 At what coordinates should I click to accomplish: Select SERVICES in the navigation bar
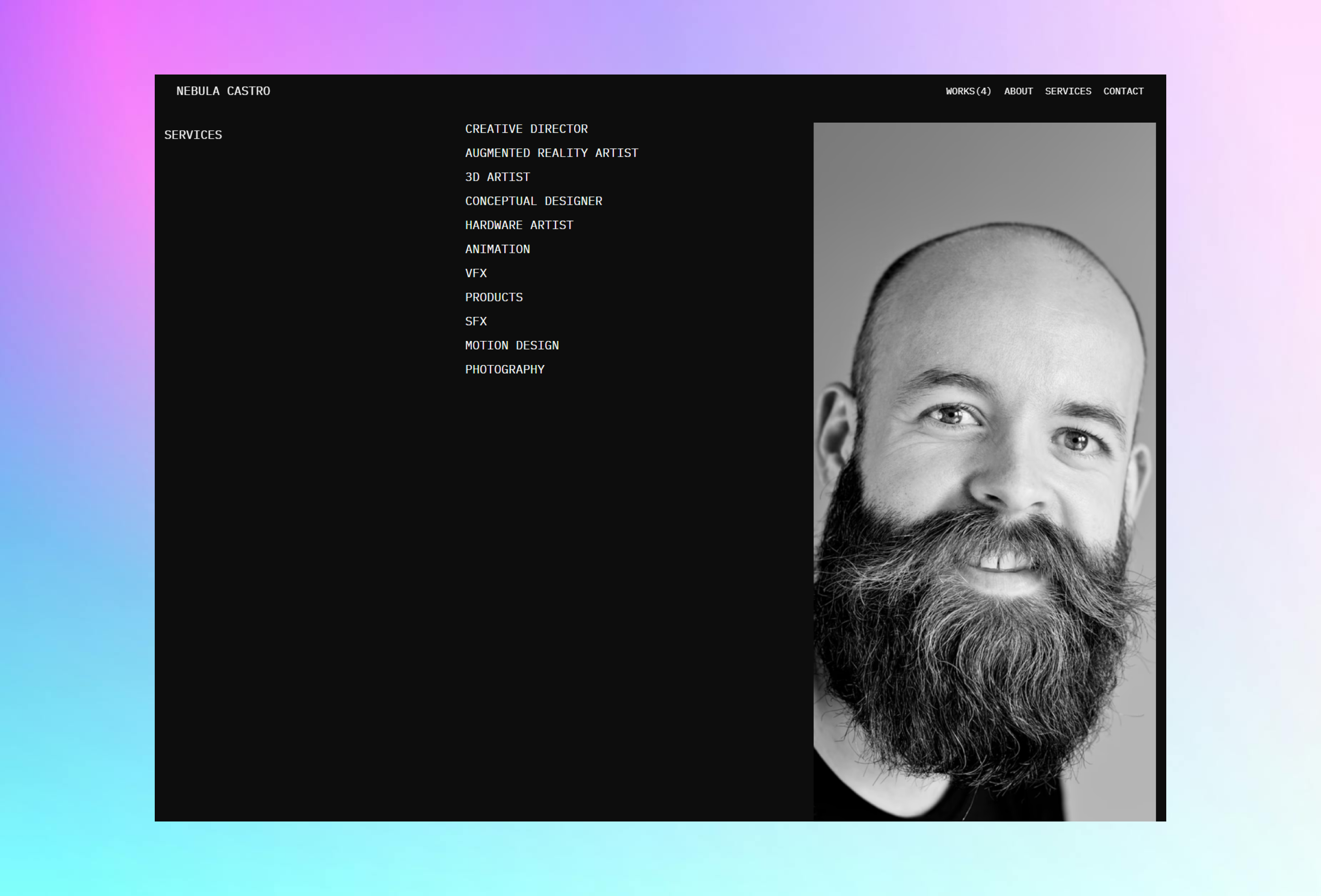pyautogui.click(x=1068, y=91)
